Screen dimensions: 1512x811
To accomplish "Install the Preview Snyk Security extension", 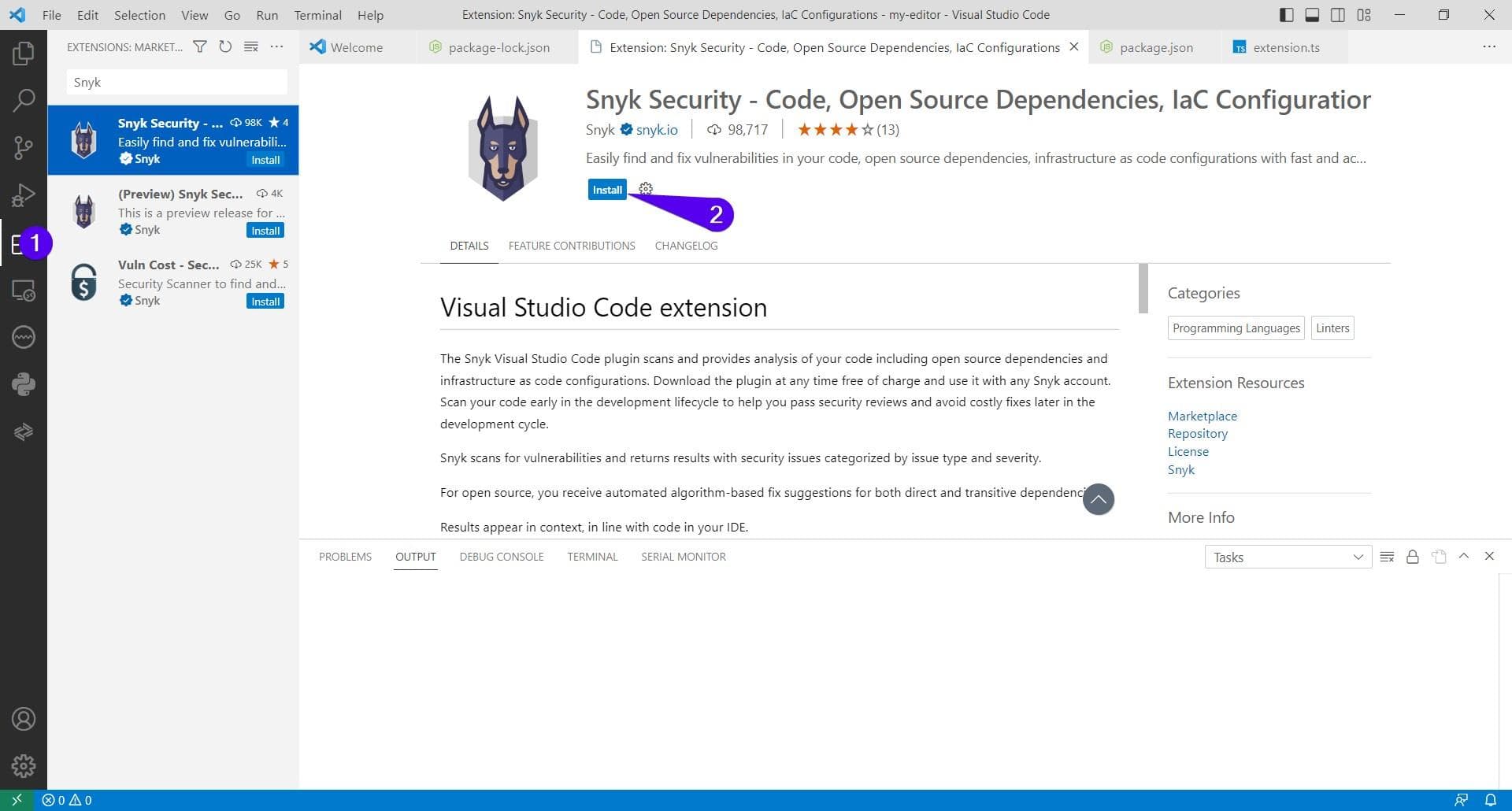I will click(x=265, y=231).
